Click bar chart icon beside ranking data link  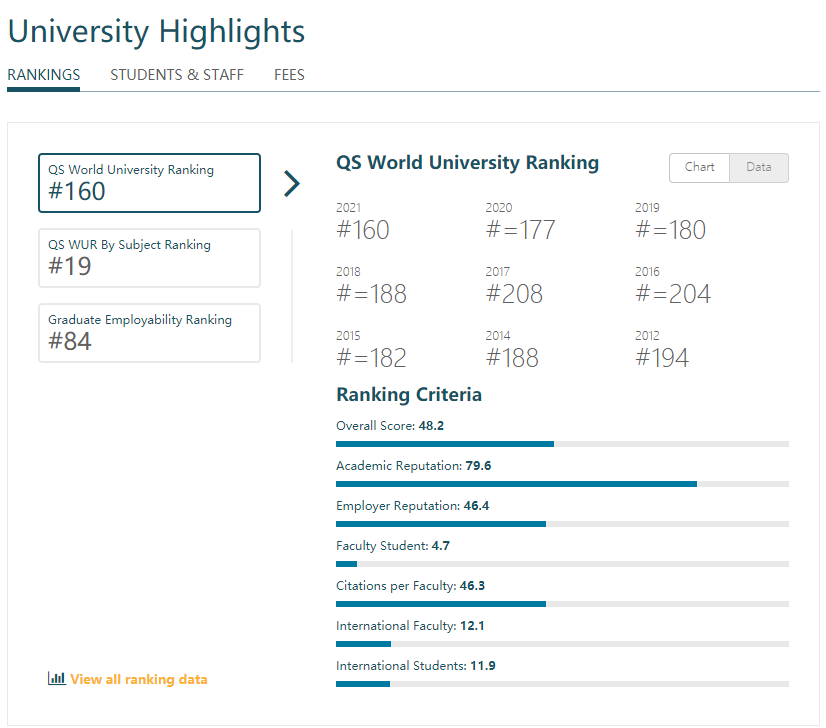[56, 678]
